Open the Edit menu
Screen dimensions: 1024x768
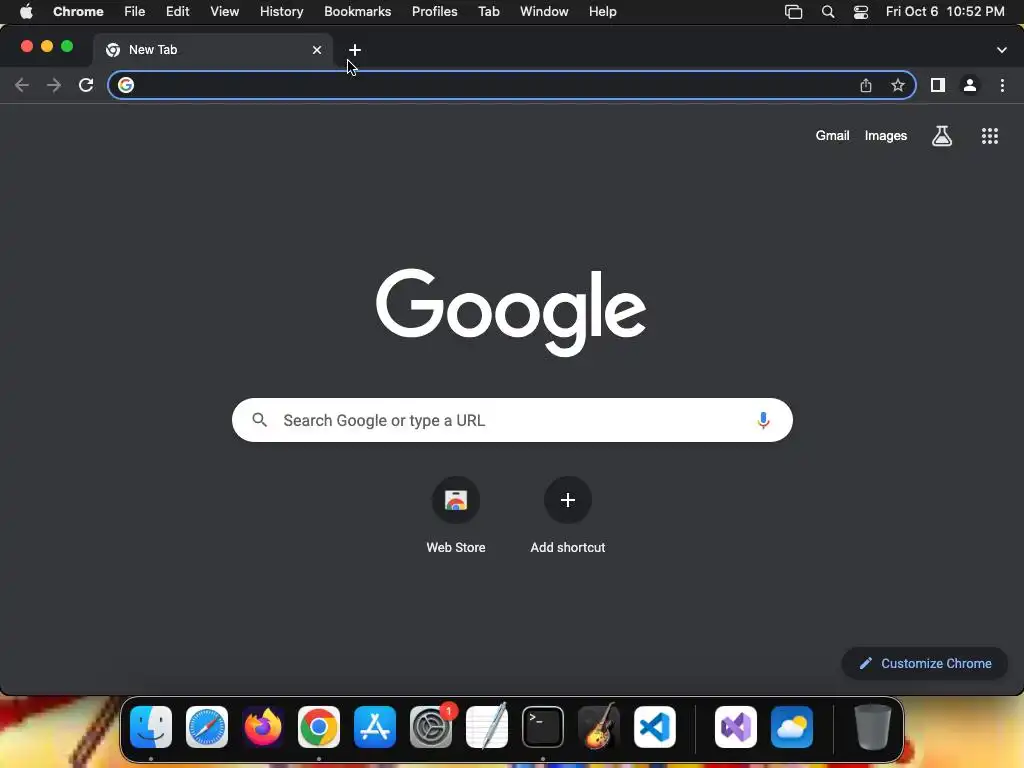pyautogui.click(x=178, y=11)
